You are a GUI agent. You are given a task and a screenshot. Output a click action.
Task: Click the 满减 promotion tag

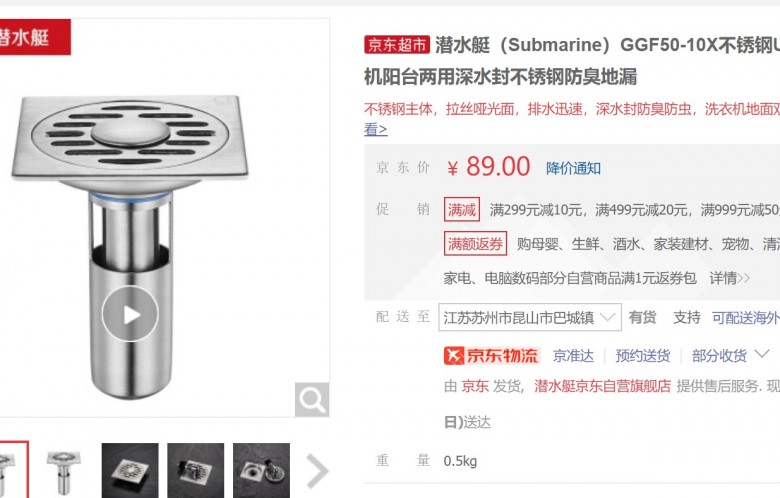462,209
